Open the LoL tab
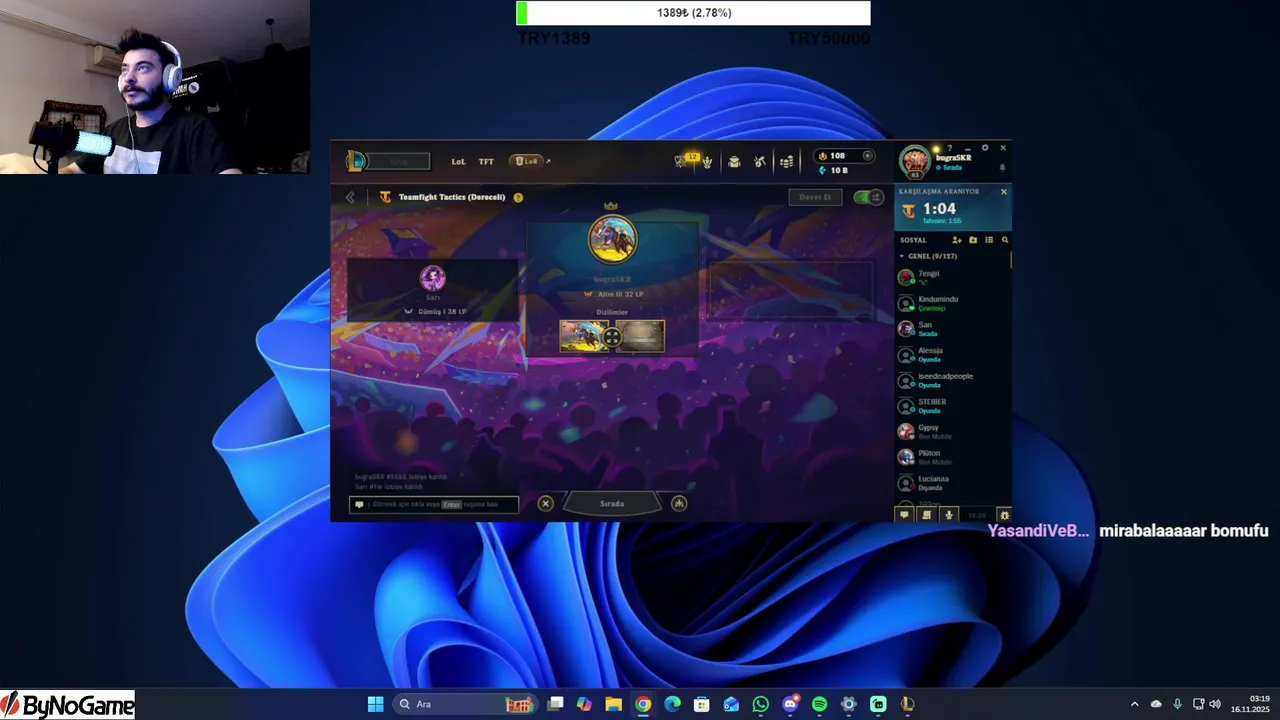The height and width of the screenshot is (720, 1280). (458, 161)
